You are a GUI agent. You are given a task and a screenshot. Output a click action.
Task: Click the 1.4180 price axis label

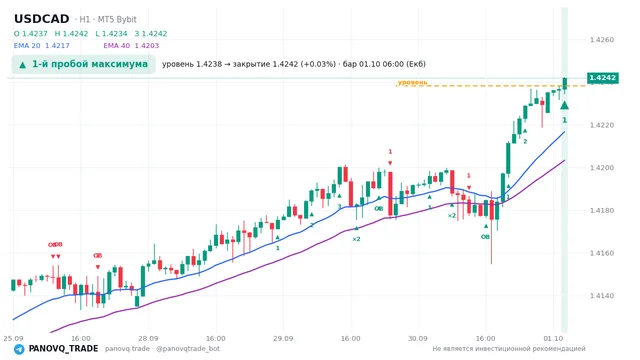click(x=602, y=210)
